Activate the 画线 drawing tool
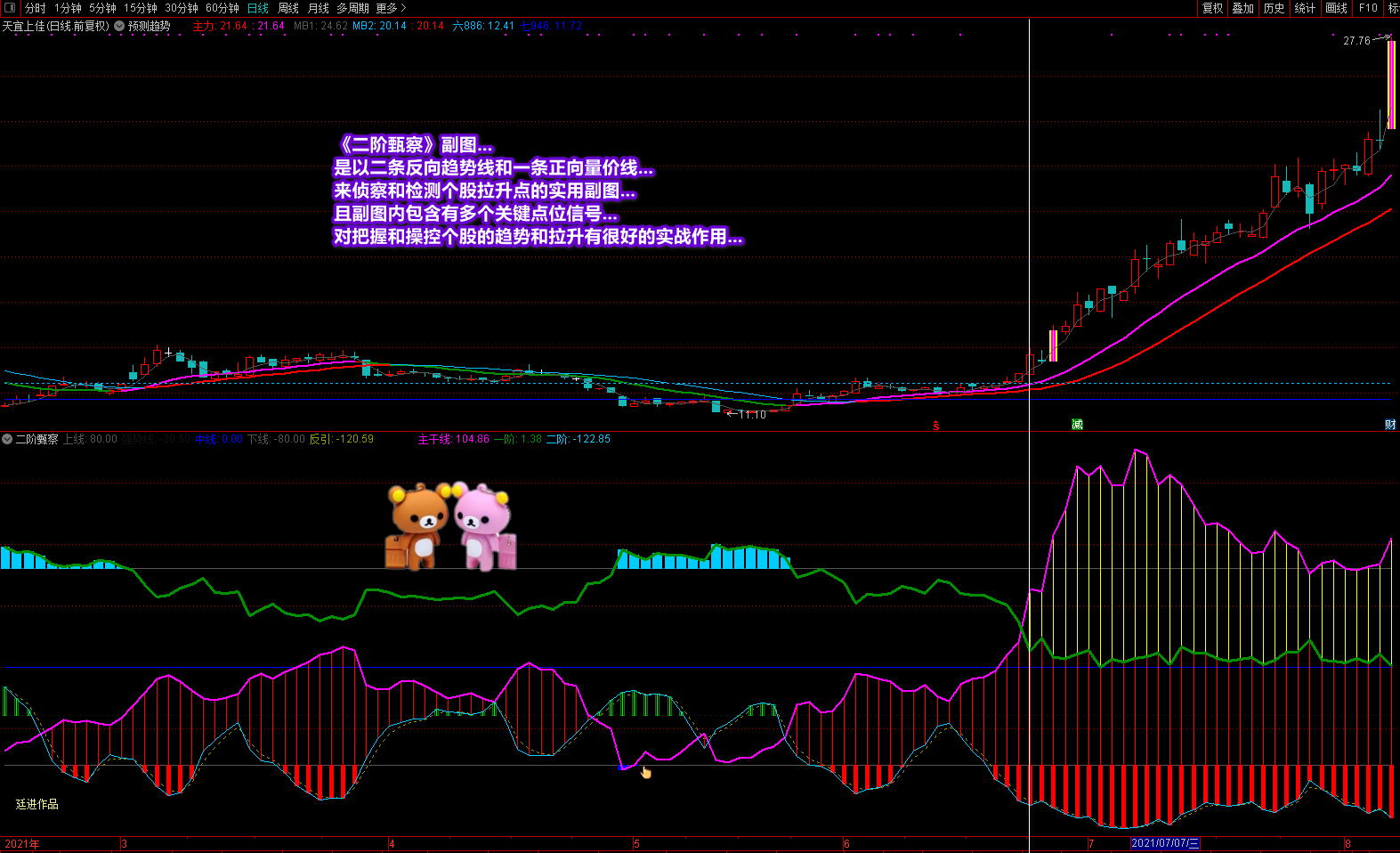Screen dimensions: 1400x853 coord(1336,8)
